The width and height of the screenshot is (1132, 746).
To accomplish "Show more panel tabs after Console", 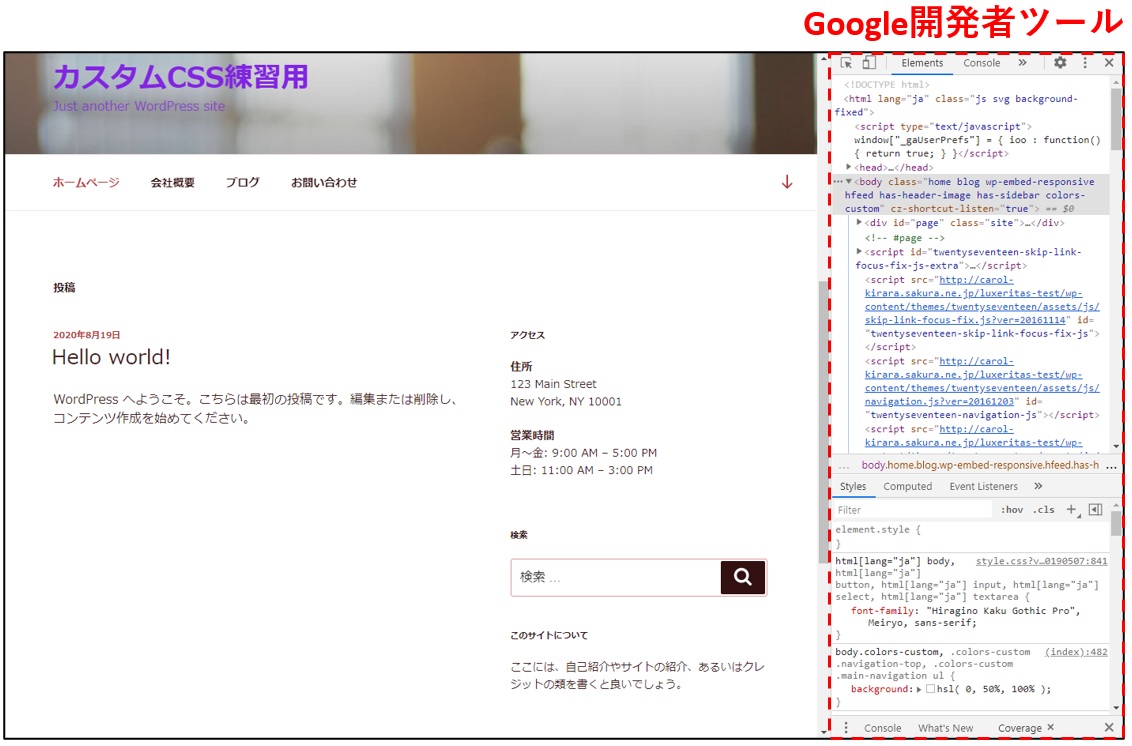I will coord(1022,63).
